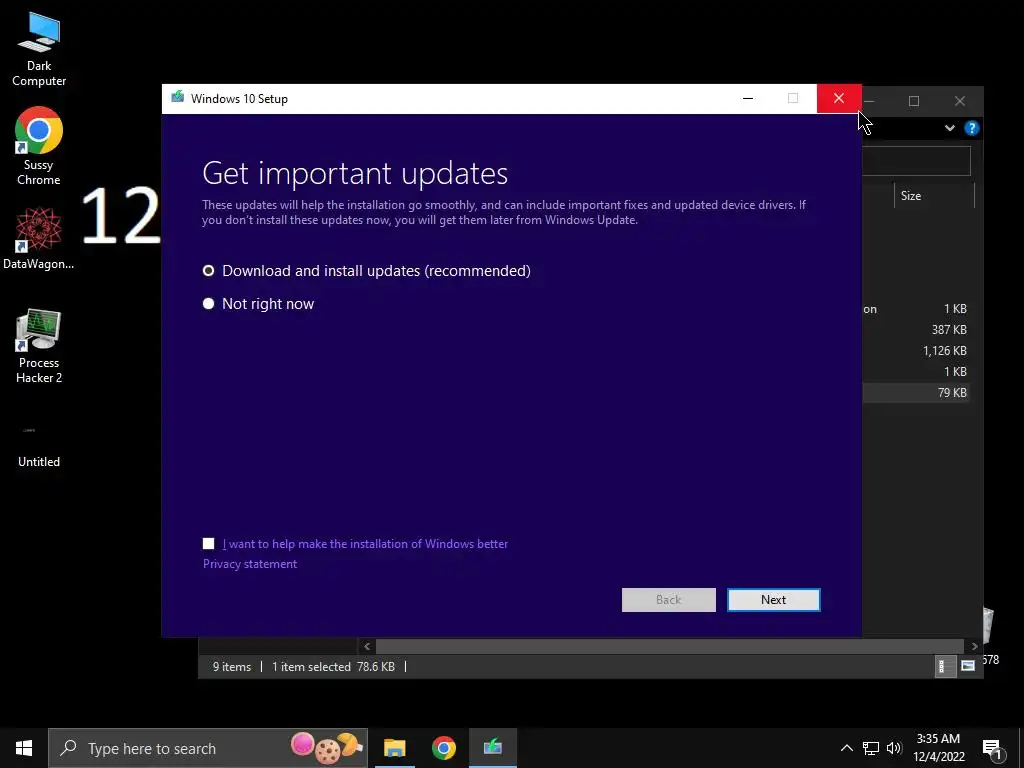
Task: Open File Explorer from the taskbar
Action: pos(394,748)
